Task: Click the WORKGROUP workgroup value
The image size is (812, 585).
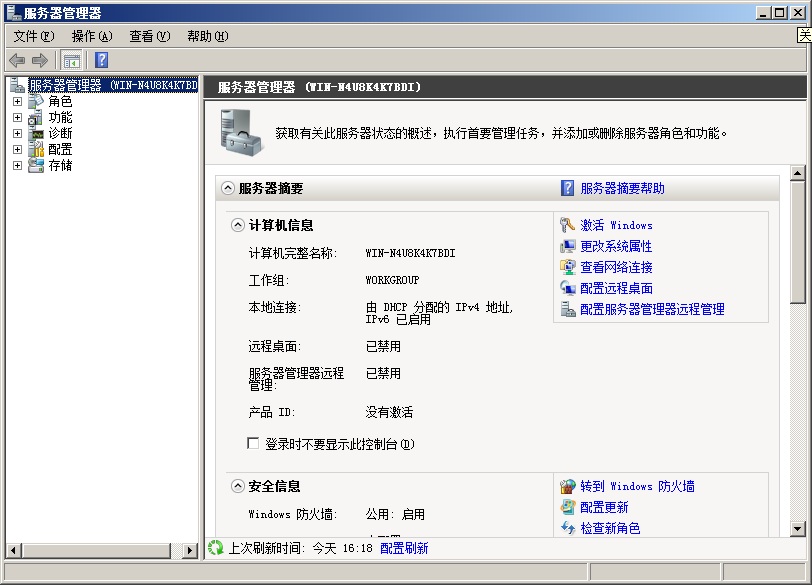Action: coord(392,280)
